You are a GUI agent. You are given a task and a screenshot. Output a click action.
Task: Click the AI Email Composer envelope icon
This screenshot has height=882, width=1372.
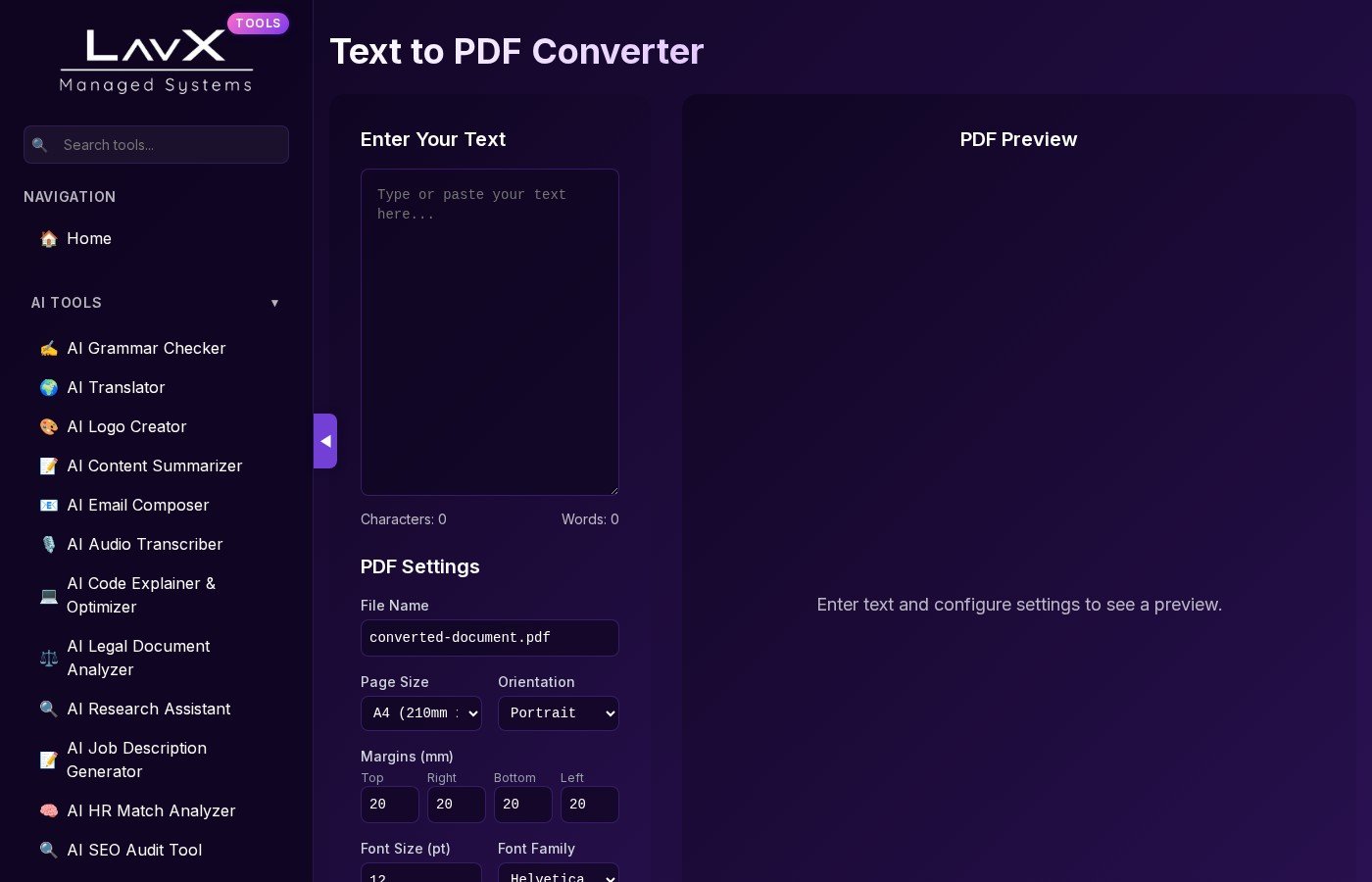(48, 506)
